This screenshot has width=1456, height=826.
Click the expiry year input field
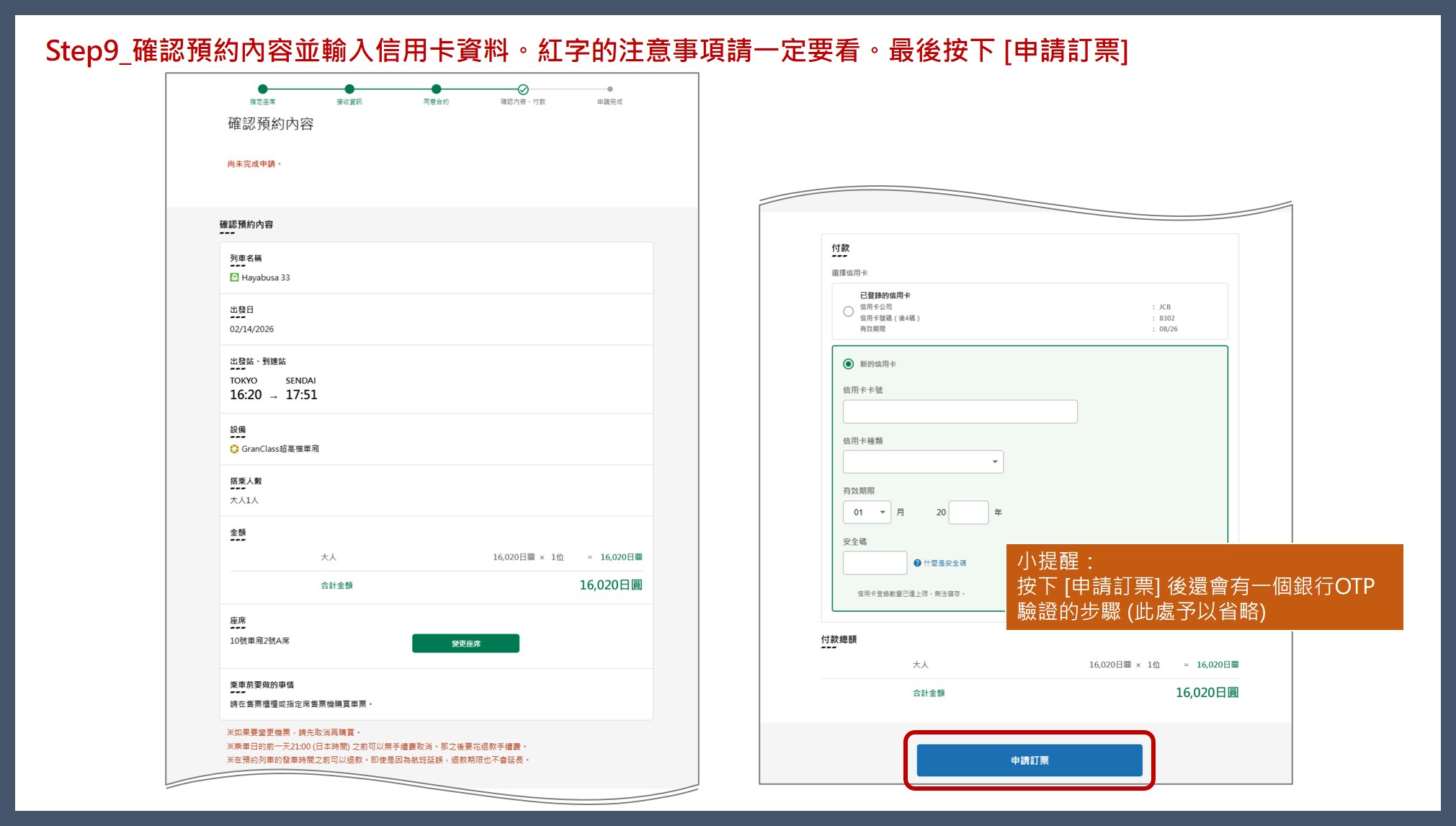point(968,512)
